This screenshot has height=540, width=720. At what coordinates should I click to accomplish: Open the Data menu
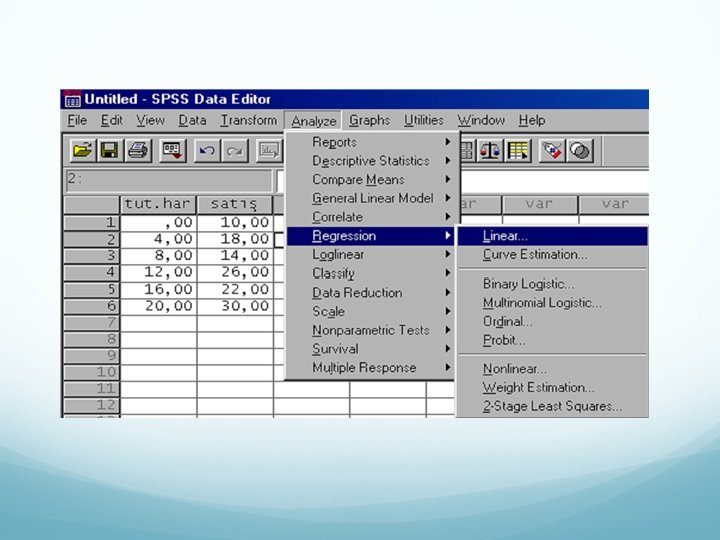[192, 120]
